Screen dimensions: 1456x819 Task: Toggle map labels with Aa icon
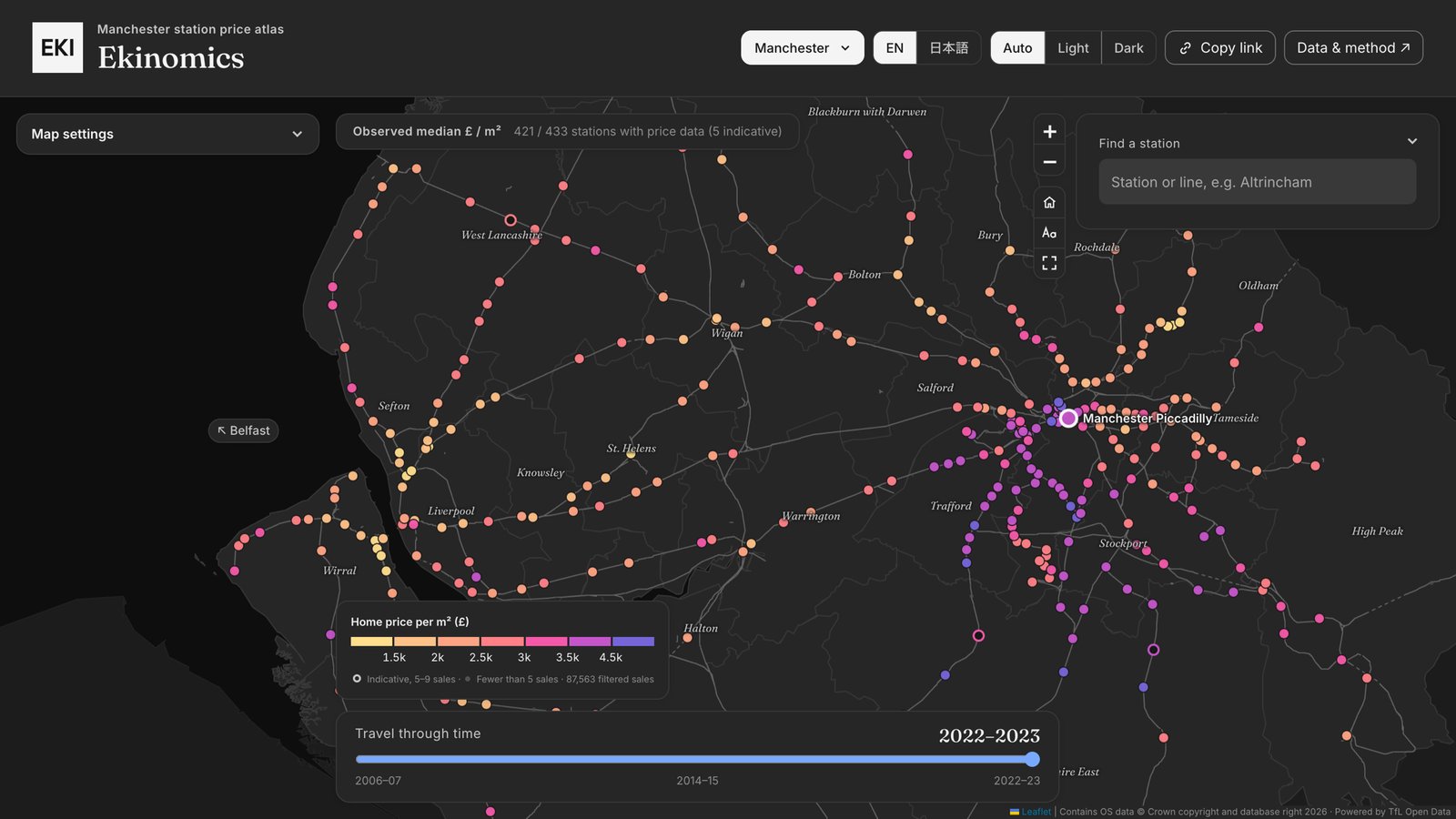1049,233
